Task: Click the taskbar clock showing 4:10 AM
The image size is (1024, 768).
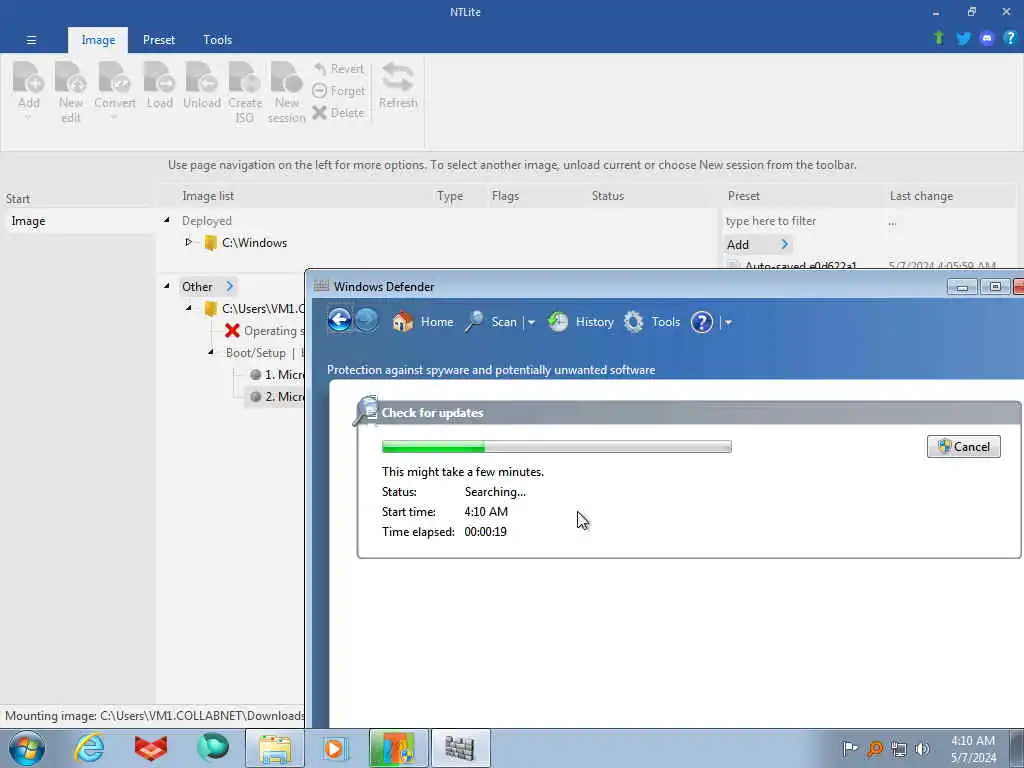Action: [972, 749]
